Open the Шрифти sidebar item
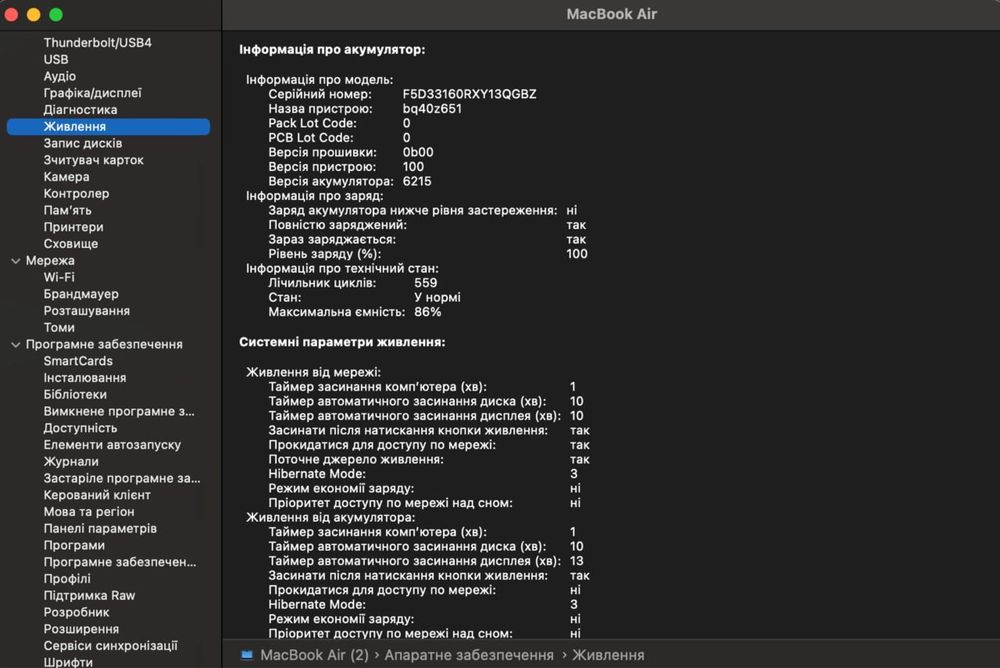Image resolution: width=1000 pixels, height=668 pixels. [68, 662]
